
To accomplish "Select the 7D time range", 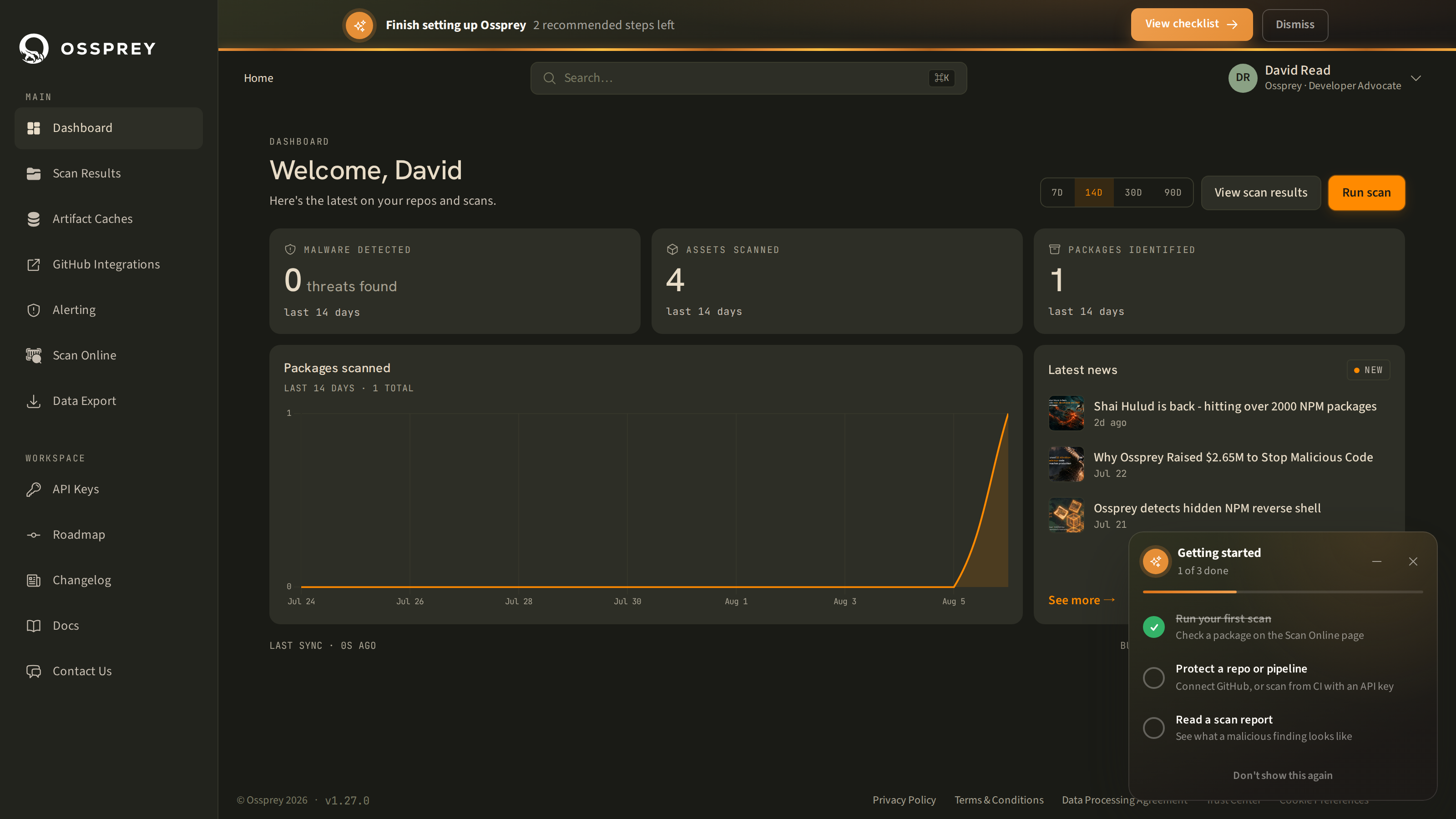I will 1057,193.
